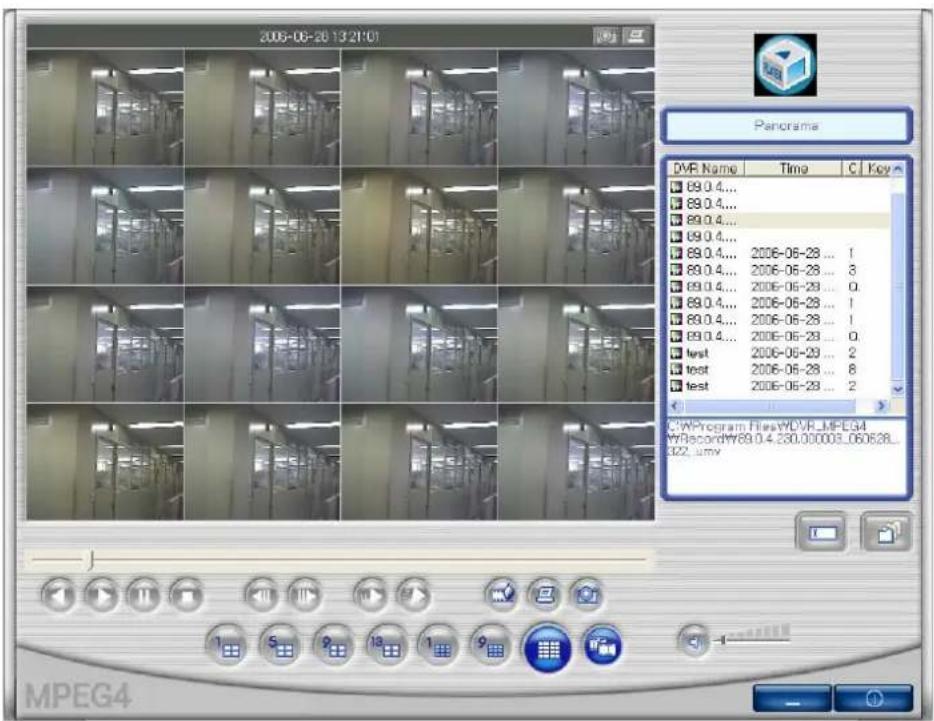Click the copy files button below list
This screenshot has height=721, width=934.
click(887, 532)
